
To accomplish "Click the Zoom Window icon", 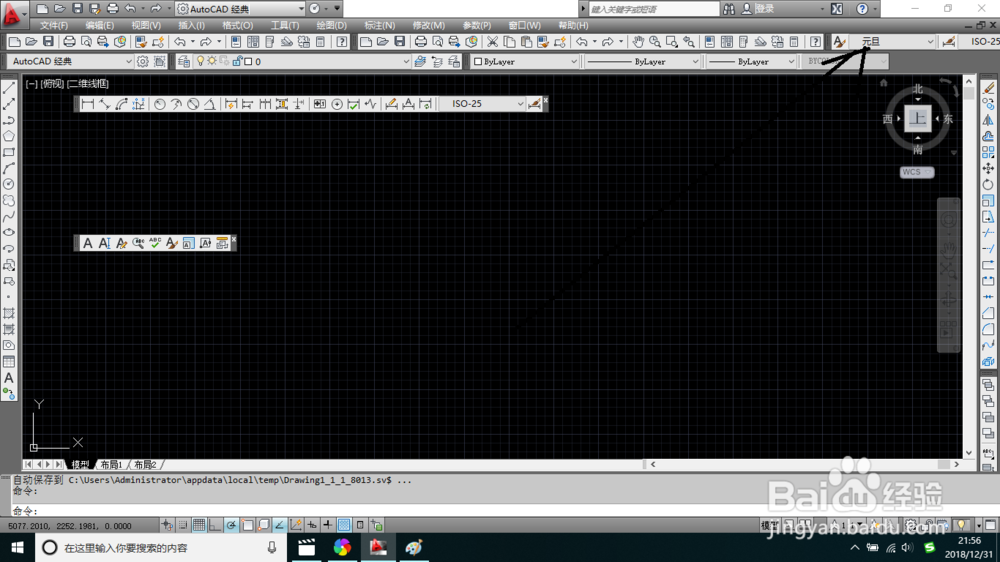I will [672, 42].
